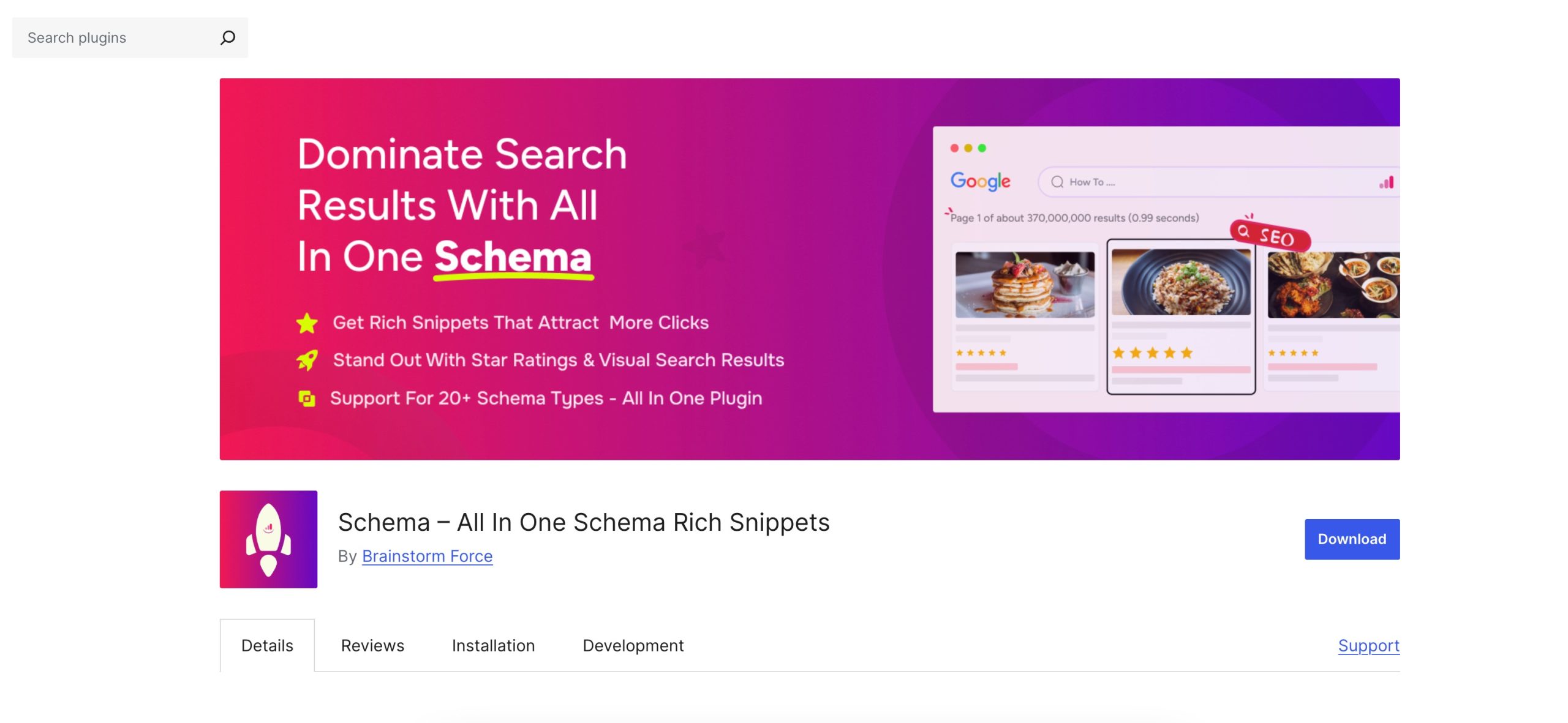Click the search magnifier icon
Viewport: 1568px width, 723px height.
pyautogui.click(x=227, y=38)
